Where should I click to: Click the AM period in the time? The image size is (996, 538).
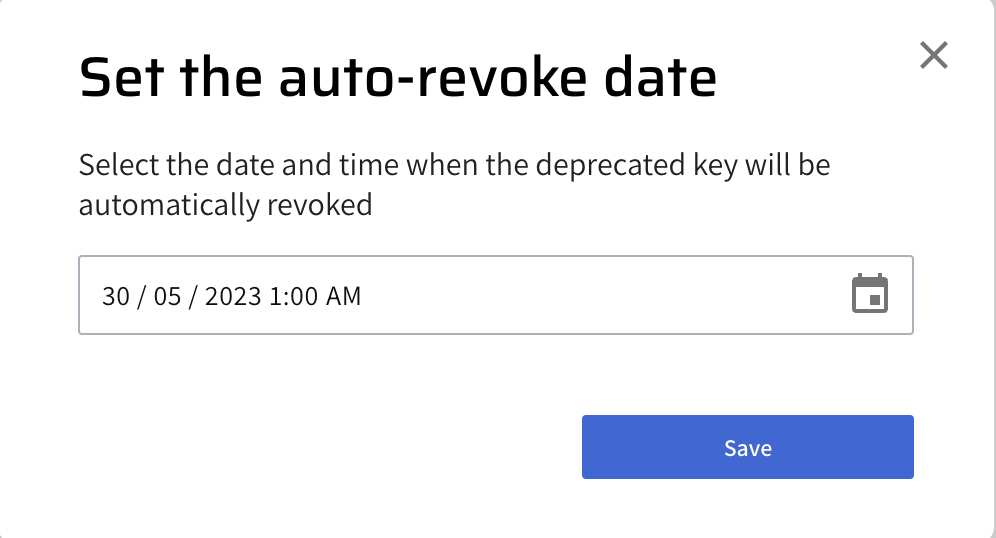click(x=341, y=296)
